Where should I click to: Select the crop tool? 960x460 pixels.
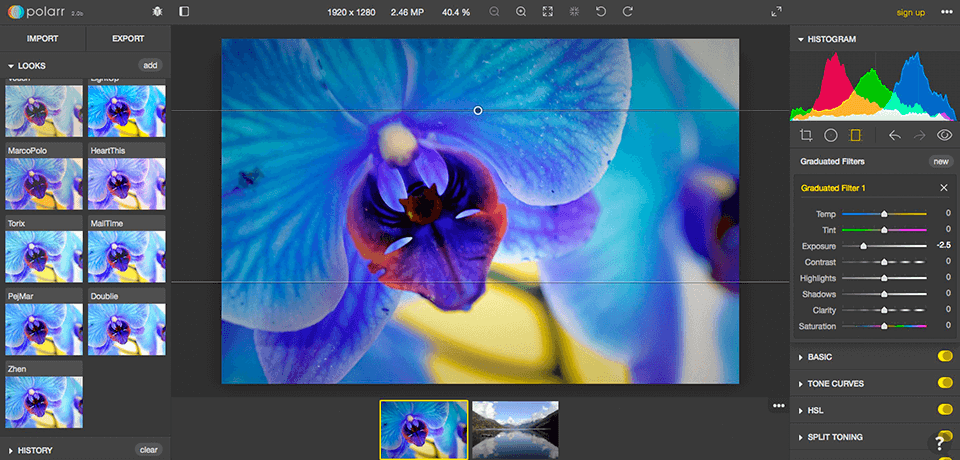click(806, 135)
